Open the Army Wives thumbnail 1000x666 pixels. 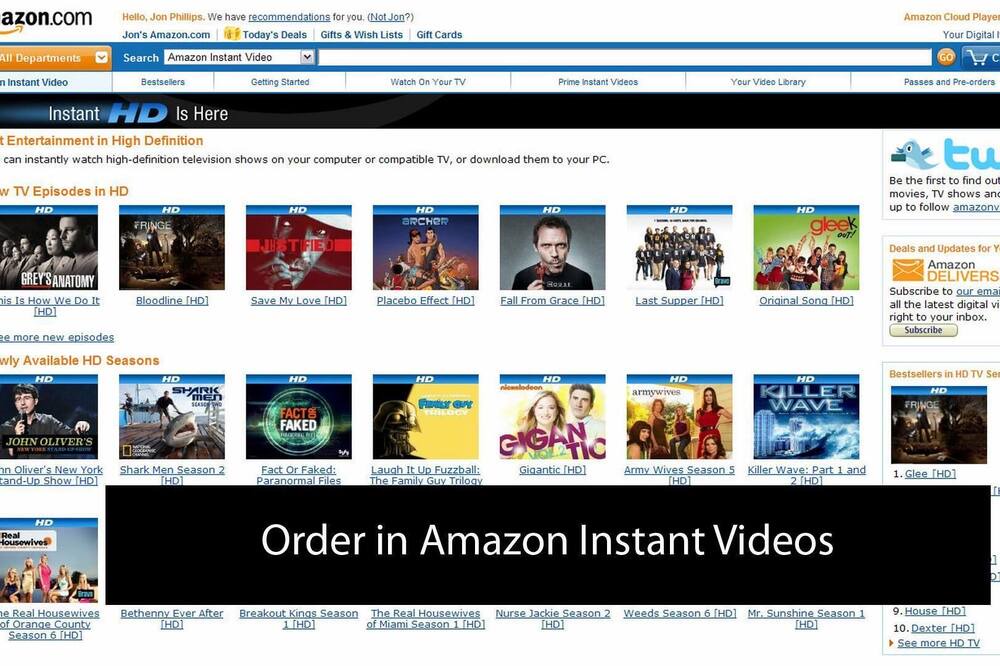(679, 417)
